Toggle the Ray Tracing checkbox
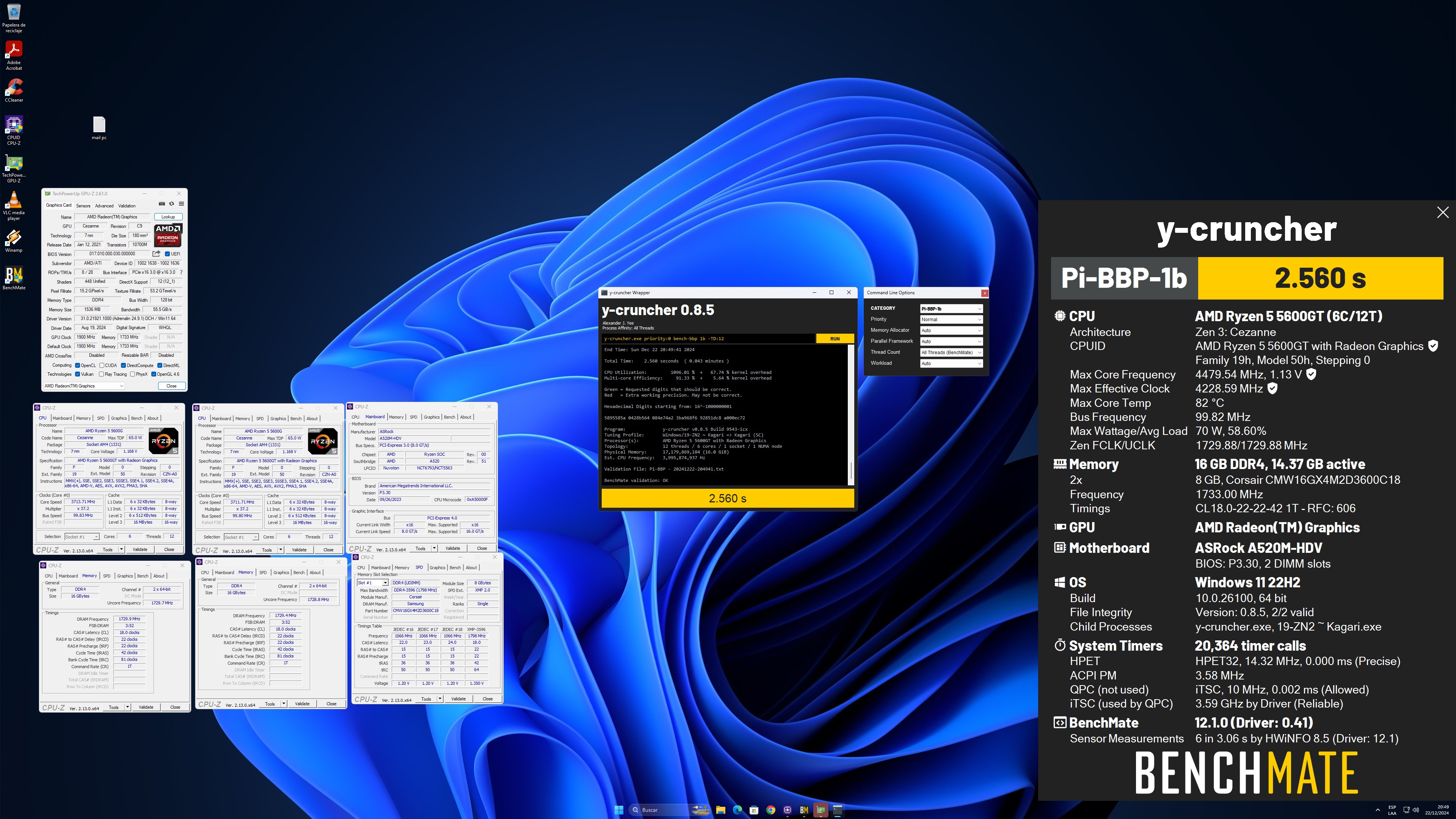 point(102,374)
